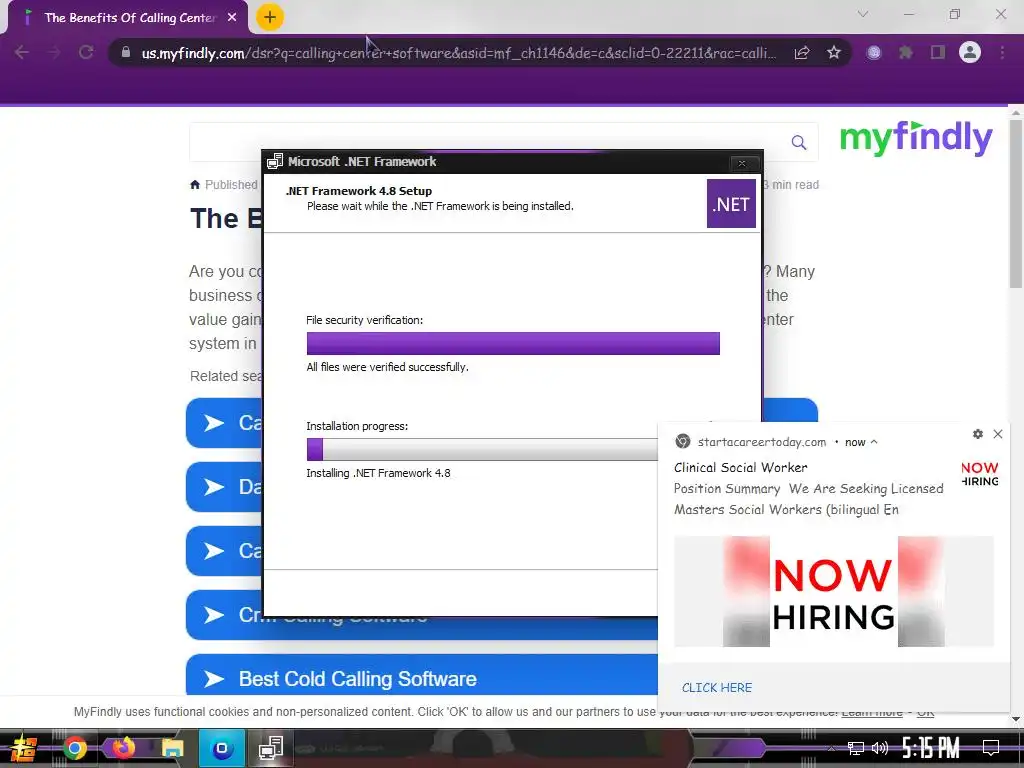Close The Benefits Of Calling Center tab

click(x=232, y=18)
